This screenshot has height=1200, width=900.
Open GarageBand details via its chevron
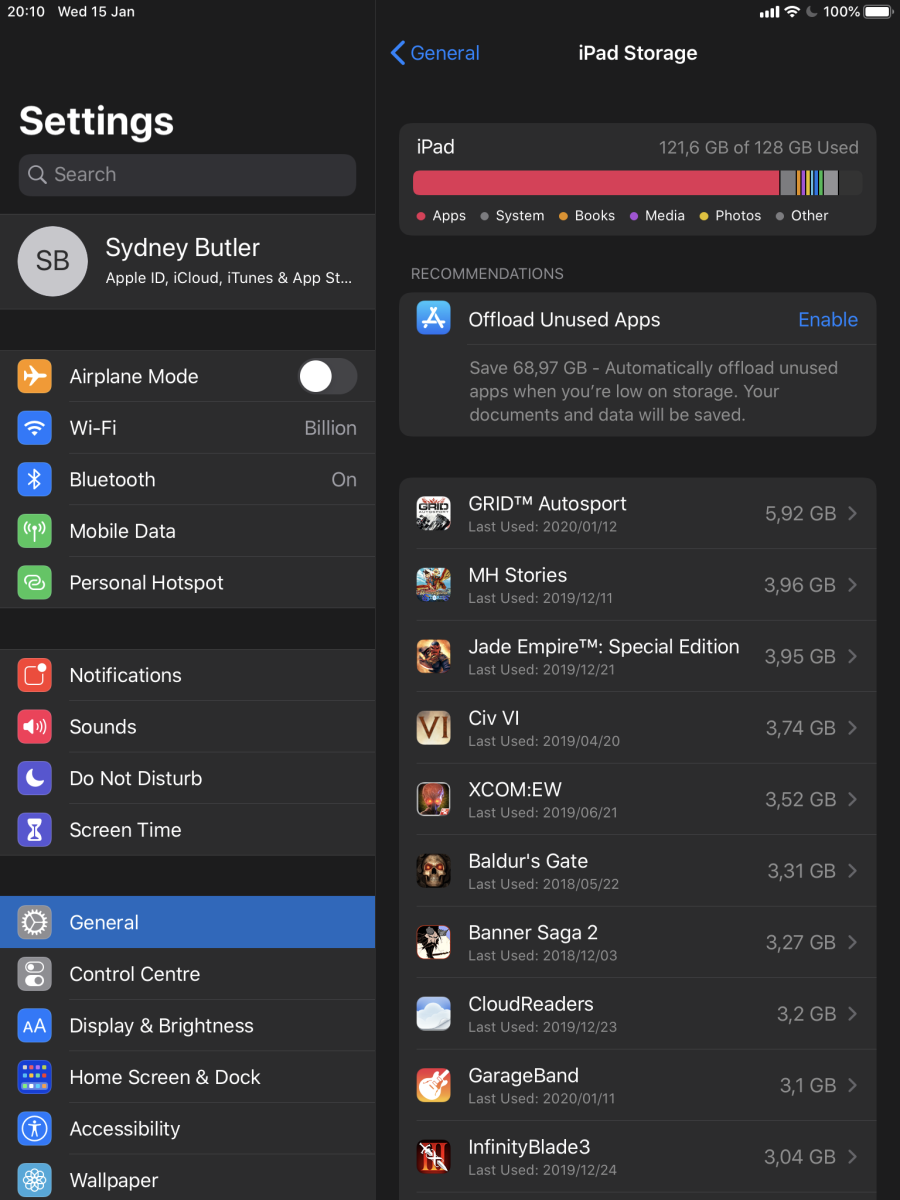point(853,1085)
